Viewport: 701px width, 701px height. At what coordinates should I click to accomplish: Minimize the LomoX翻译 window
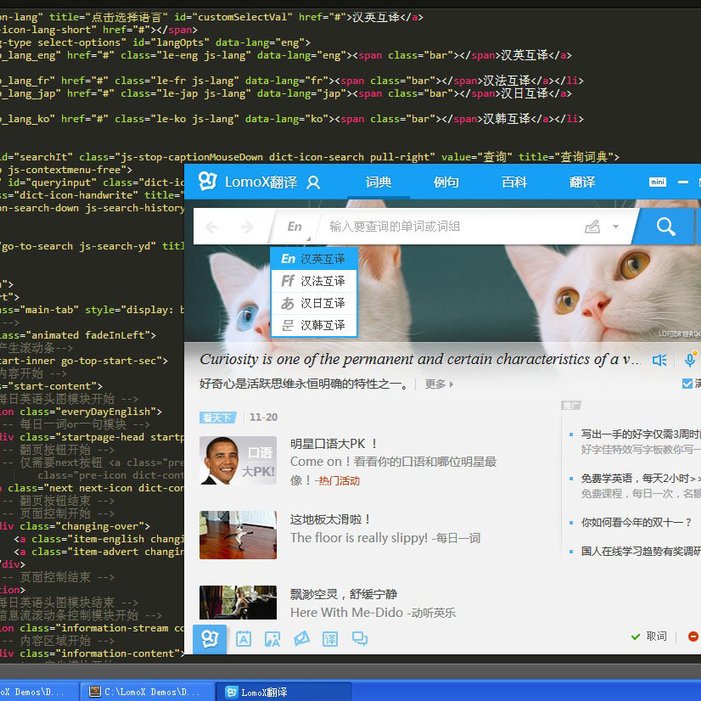(683, 182)
